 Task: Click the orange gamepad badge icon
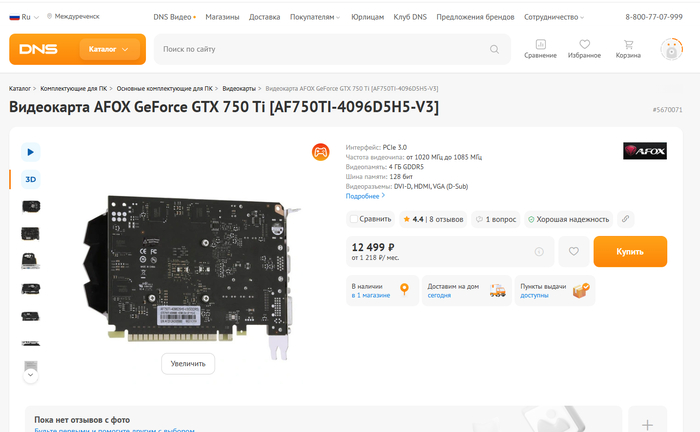pyautogui.click(x=321, y=152)
